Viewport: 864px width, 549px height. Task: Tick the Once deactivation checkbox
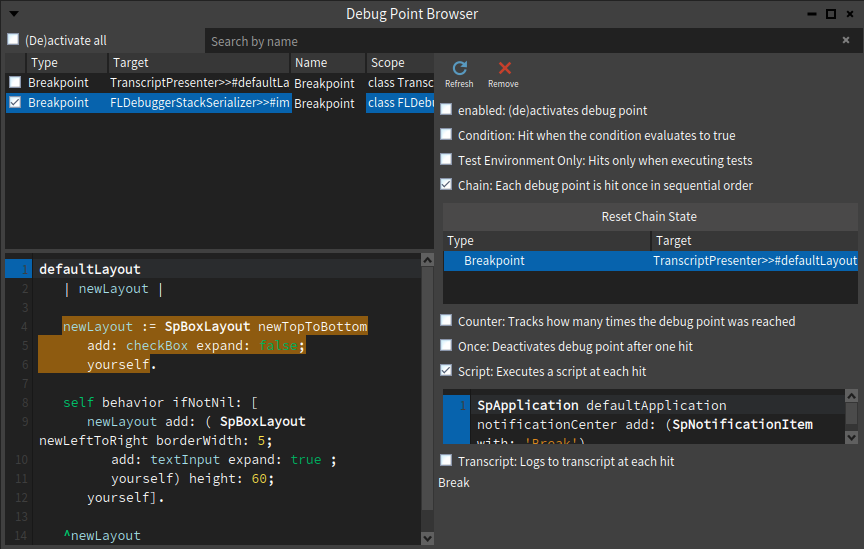click(x=446, y=346)
